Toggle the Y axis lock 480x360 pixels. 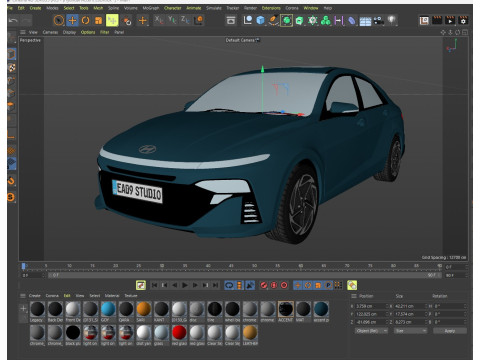(x=172, y=20)
